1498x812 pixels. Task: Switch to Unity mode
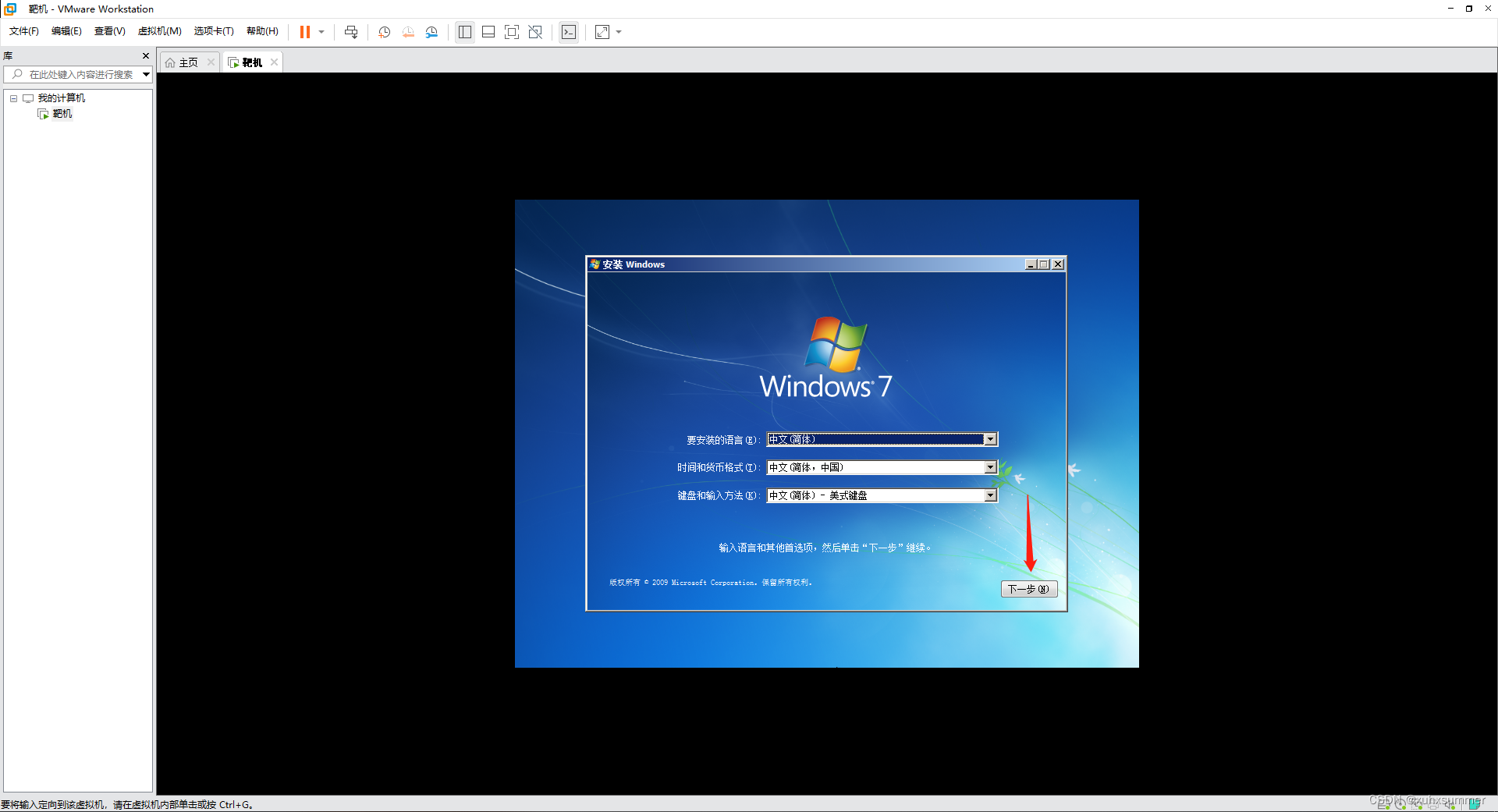535,32
